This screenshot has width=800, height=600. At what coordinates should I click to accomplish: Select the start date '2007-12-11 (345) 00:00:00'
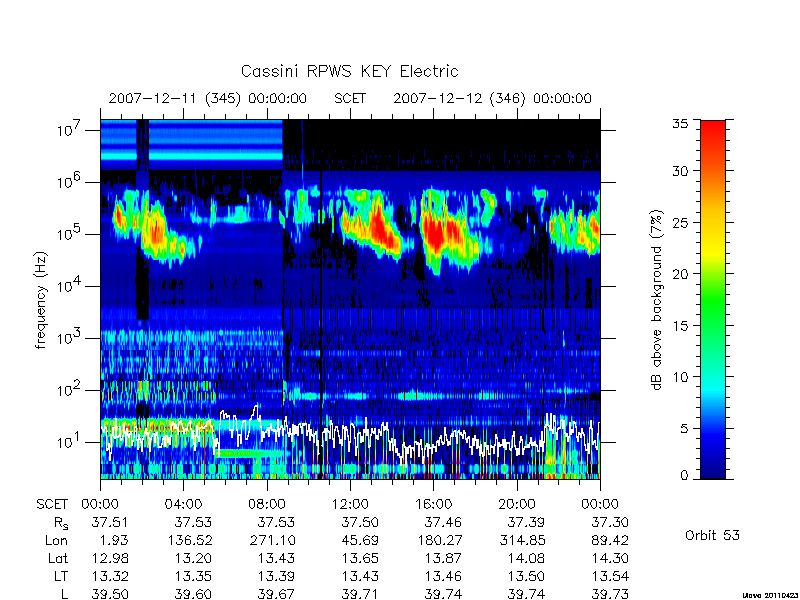[x=208, y=98]
